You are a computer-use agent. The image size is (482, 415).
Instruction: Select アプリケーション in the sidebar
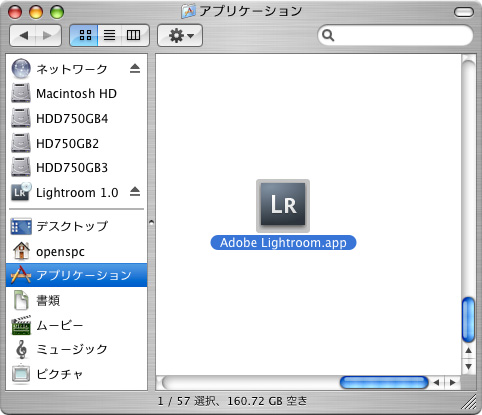click(76, 275)
